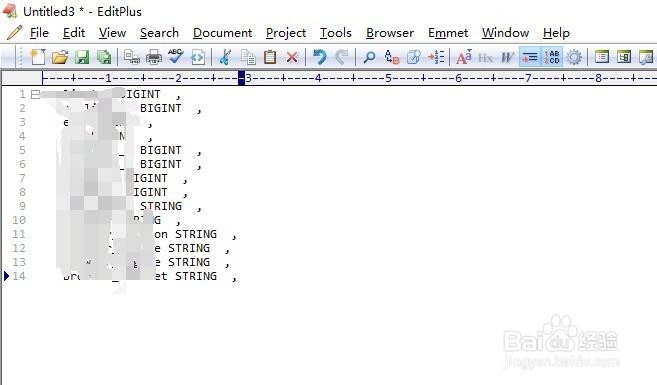Open the Project menu
The height and width of the screenshot is (385, 657).
coord(286,33)
